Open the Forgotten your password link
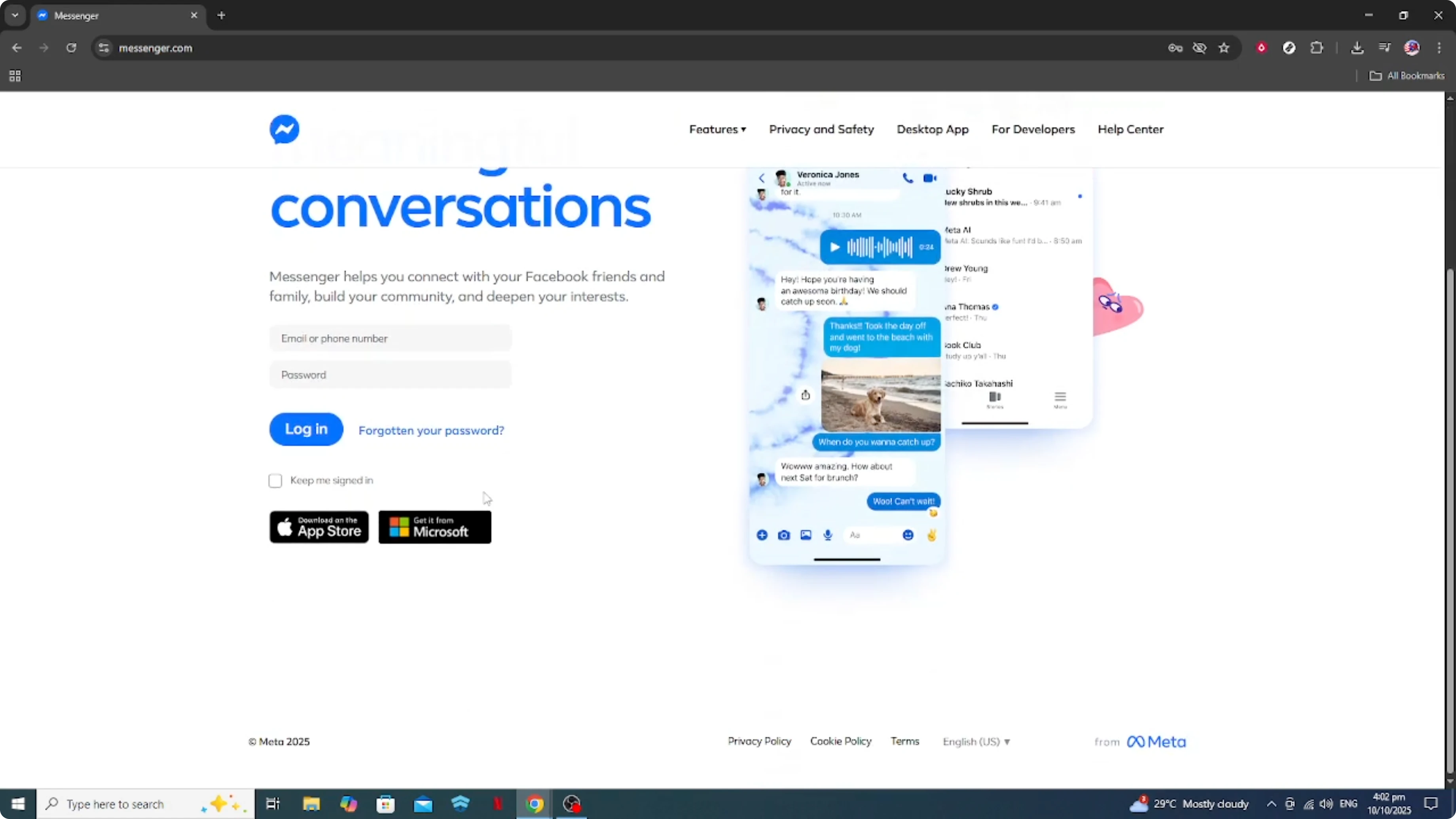Viewport: 1456px width, 819px height. point(431,430)
